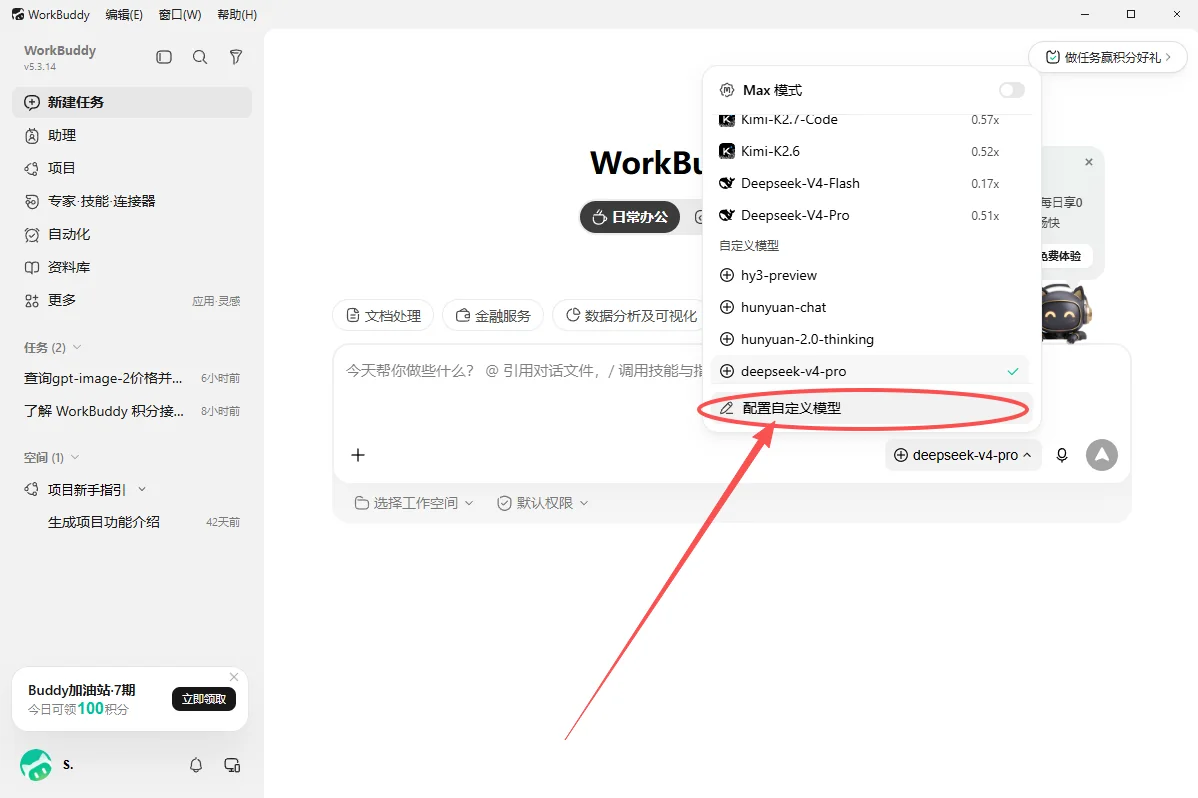Click the 金融服务 chip

493,316
